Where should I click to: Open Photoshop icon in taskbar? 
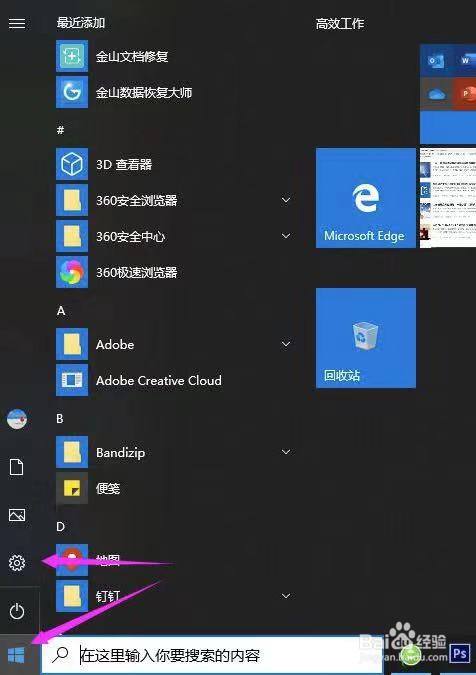pos(460,654)
